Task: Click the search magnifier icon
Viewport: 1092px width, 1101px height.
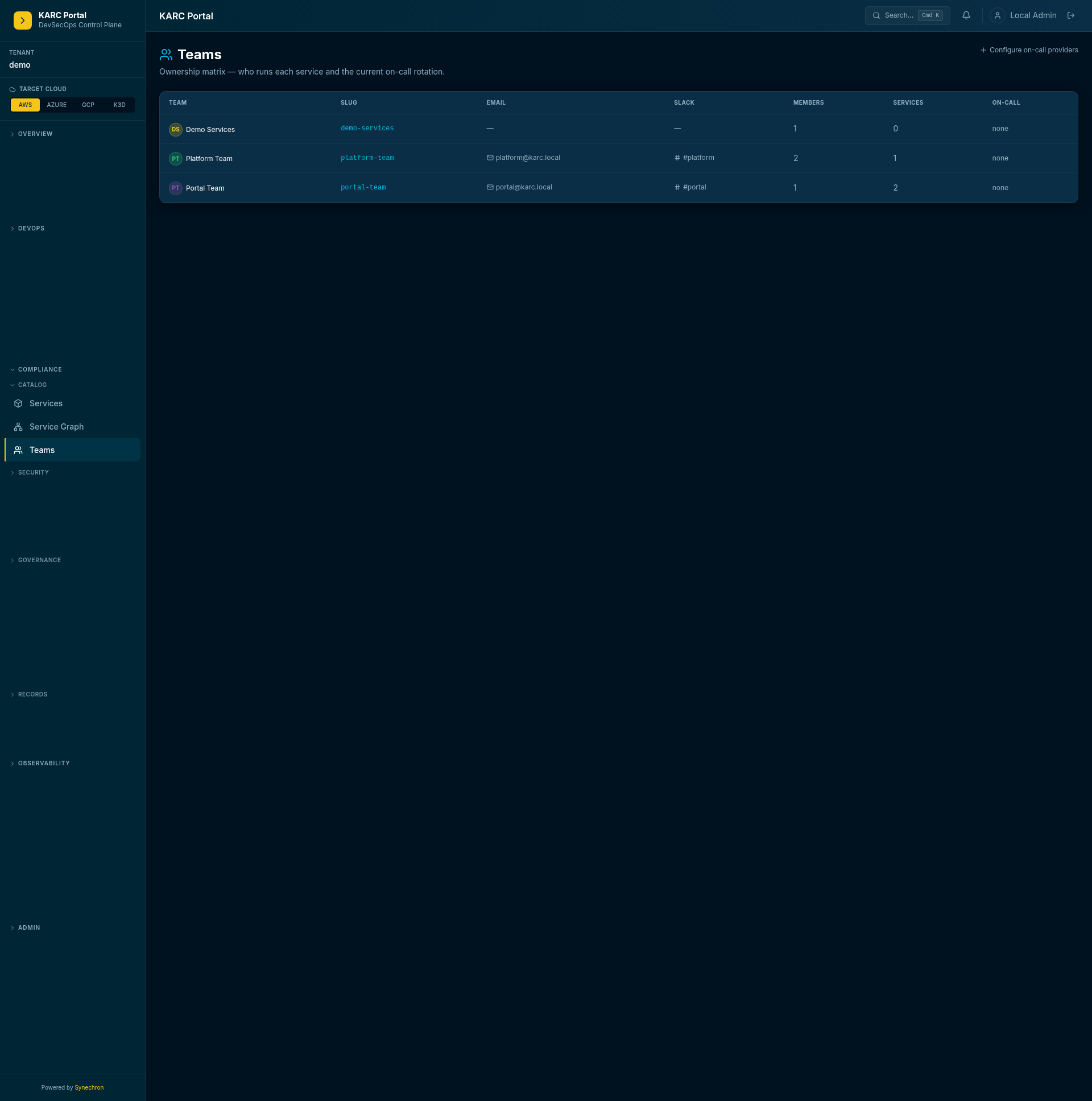Action: (876, 15)
